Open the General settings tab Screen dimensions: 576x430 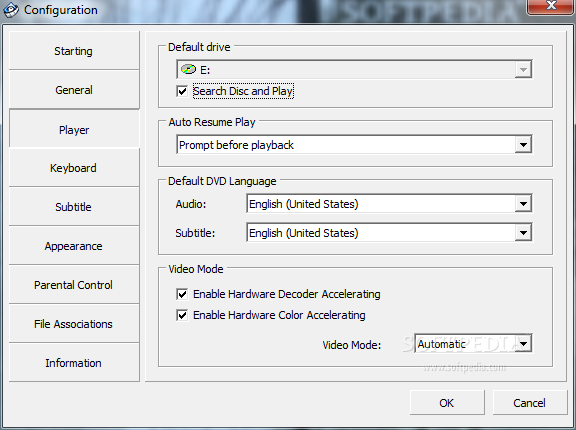tap(74, 90)
